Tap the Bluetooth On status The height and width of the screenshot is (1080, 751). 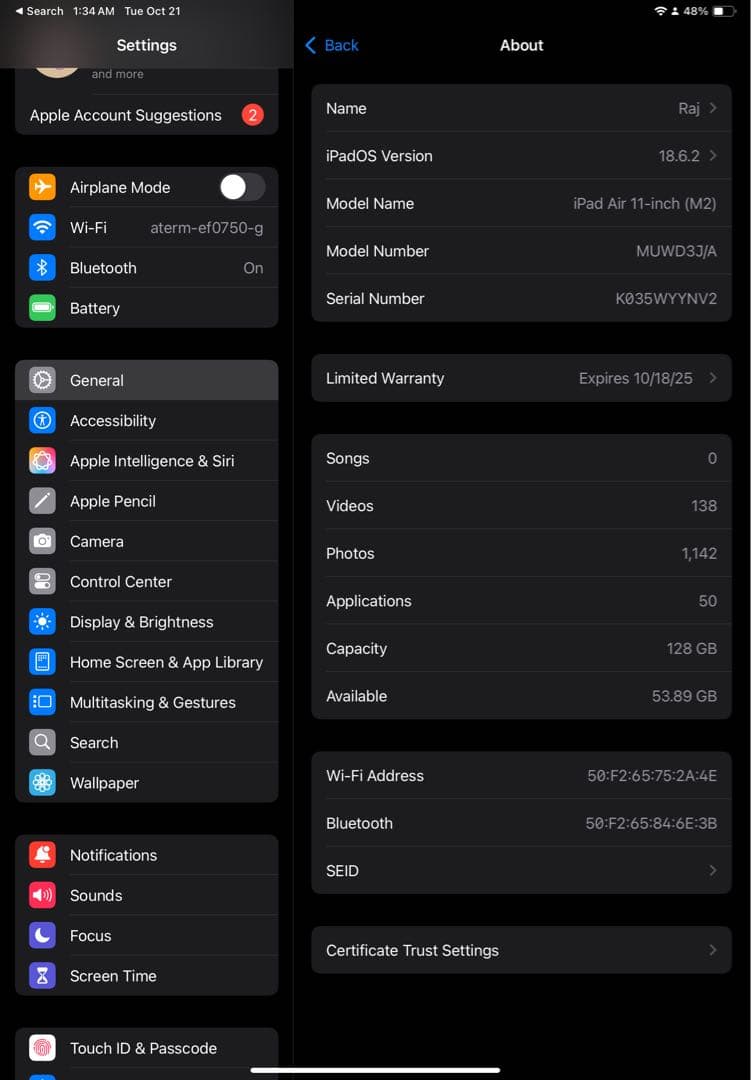[x=254, y=268]
